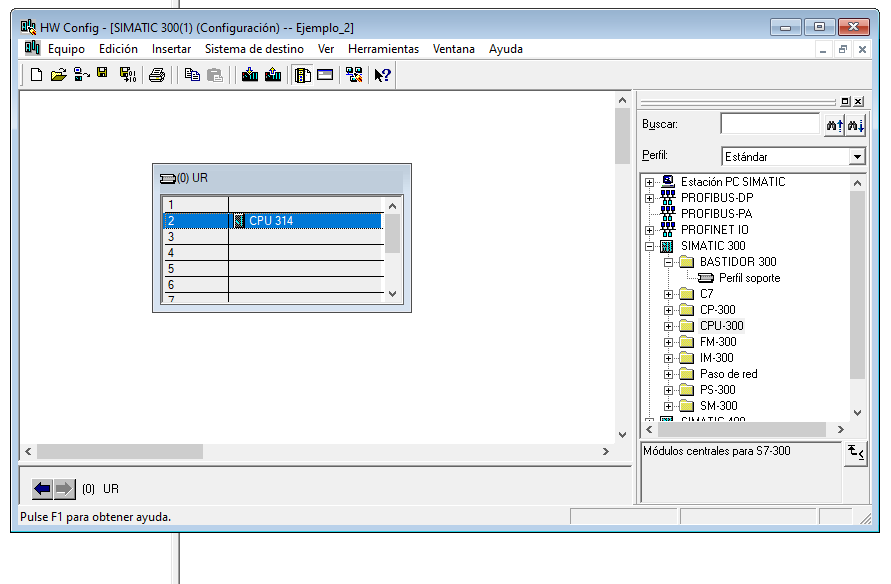Click into the Buscar search field
This screenshot has width=891, height=584.
coord(770,124)
